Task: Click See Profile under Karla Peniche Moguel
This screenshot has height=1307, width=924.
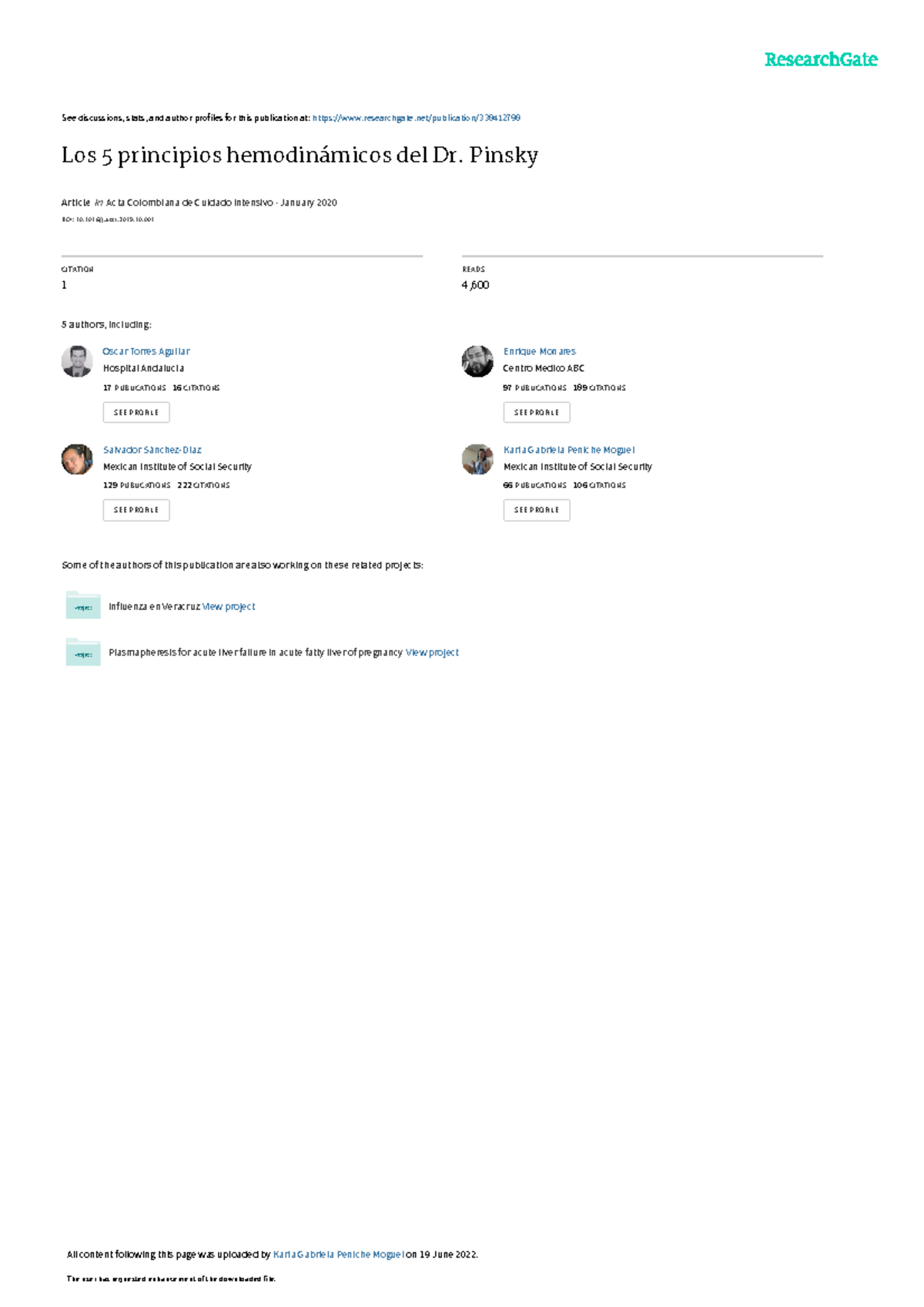Action: (x=537, y=510)
